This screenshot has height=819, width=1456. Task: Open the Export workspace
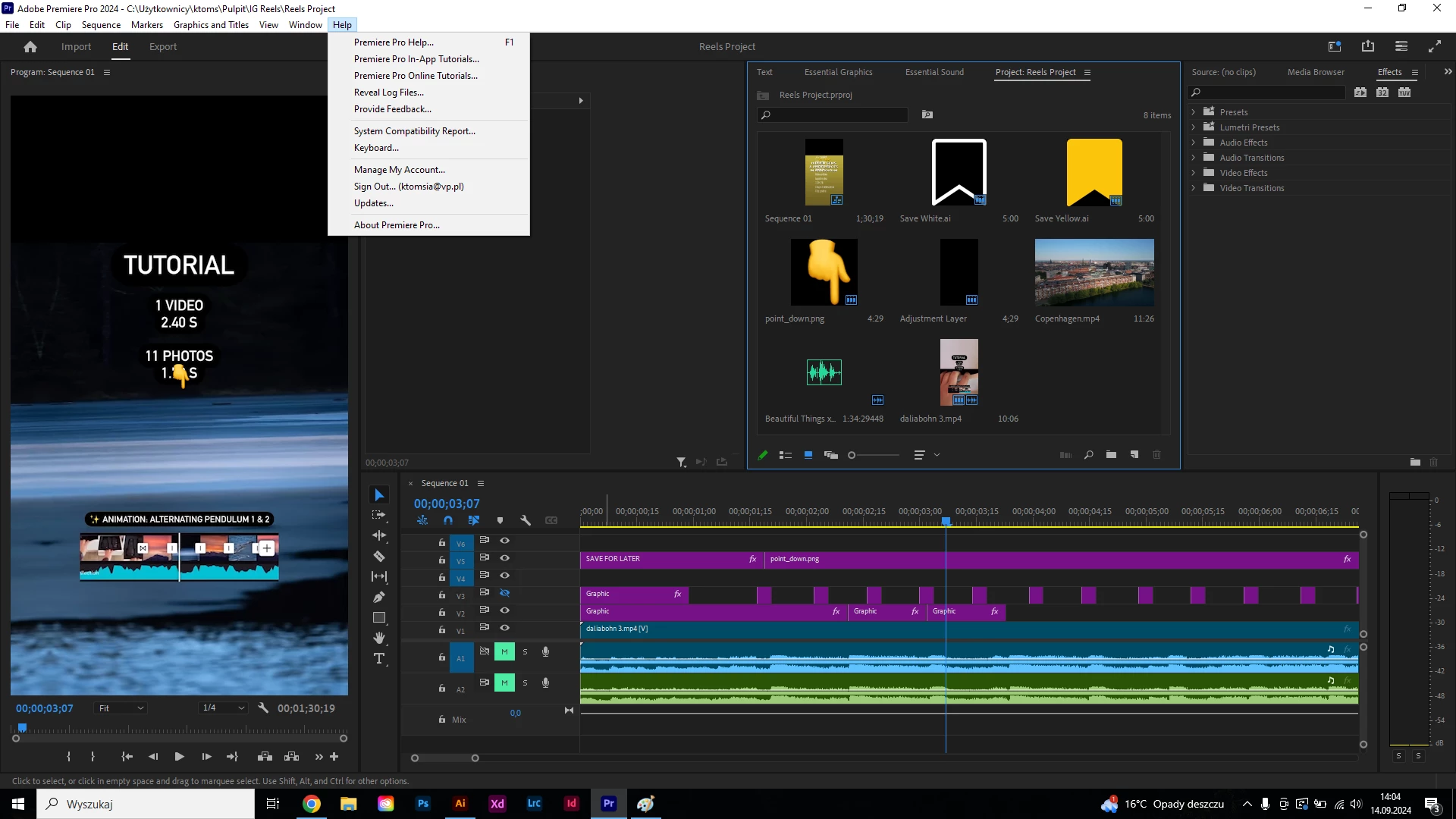pyautogui.click(x=162, y=46)
